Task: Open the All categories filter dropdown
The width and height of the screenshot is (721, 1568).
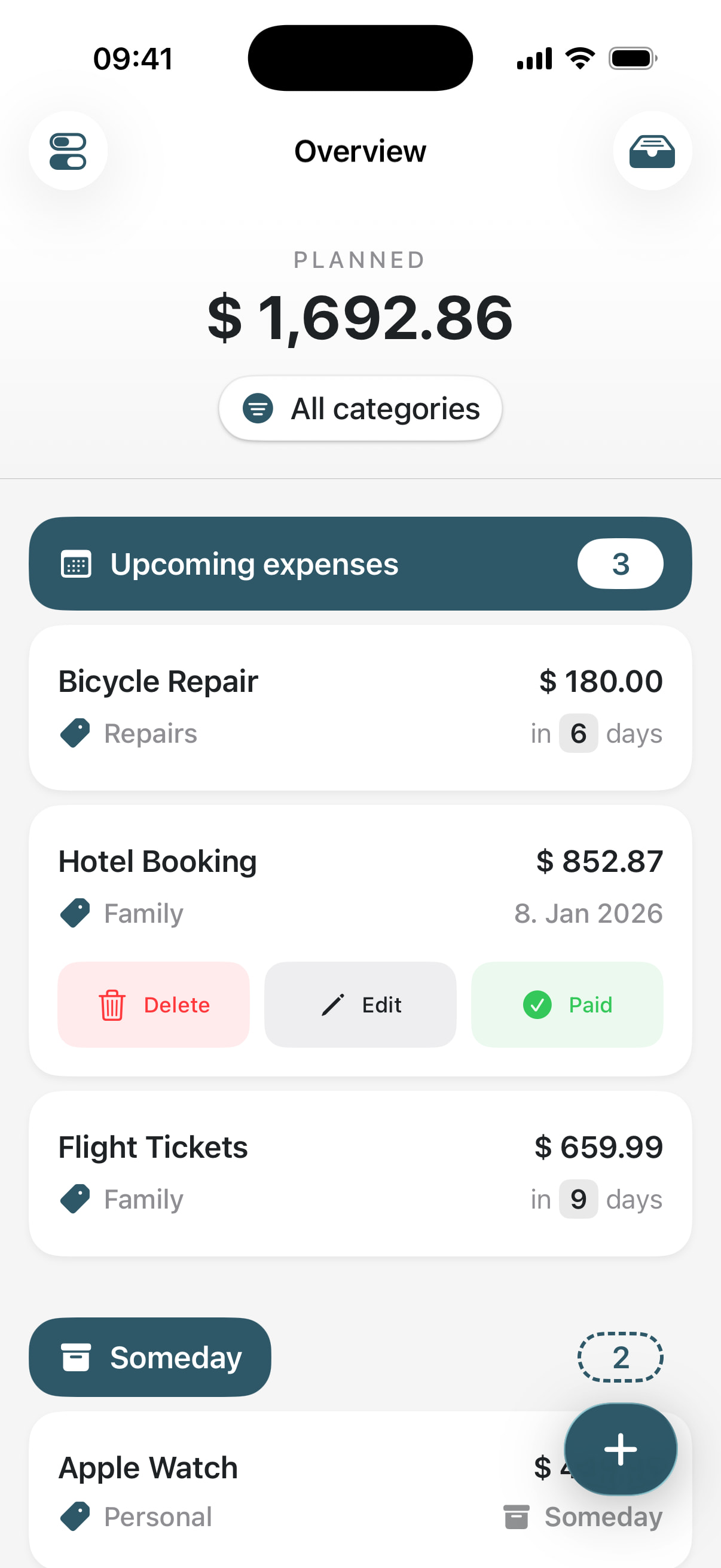Action: 360,408
